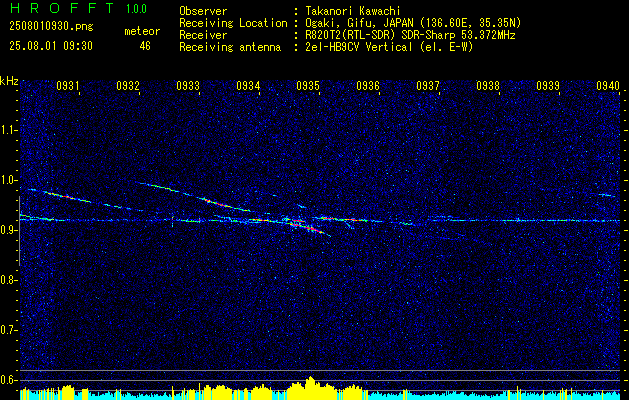Click the 0939 time marker

pyautogui.click(x=548, y=85)
